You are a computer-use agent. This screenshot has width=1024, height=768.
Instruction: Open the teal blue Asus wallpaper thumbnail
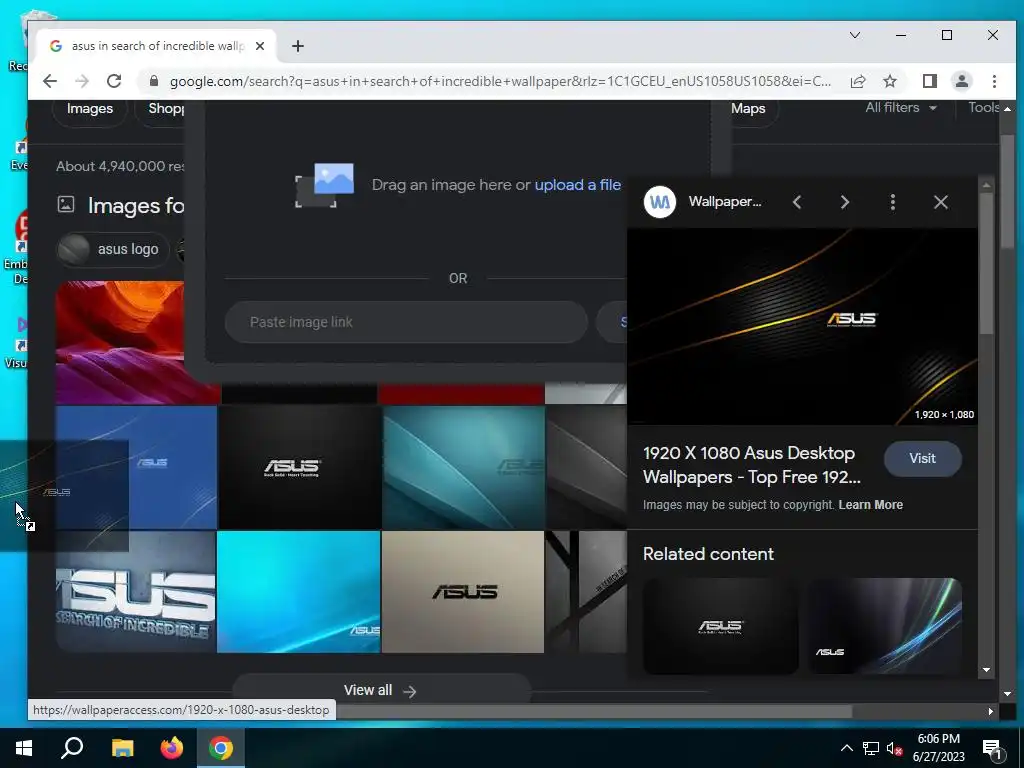[464, 467]
